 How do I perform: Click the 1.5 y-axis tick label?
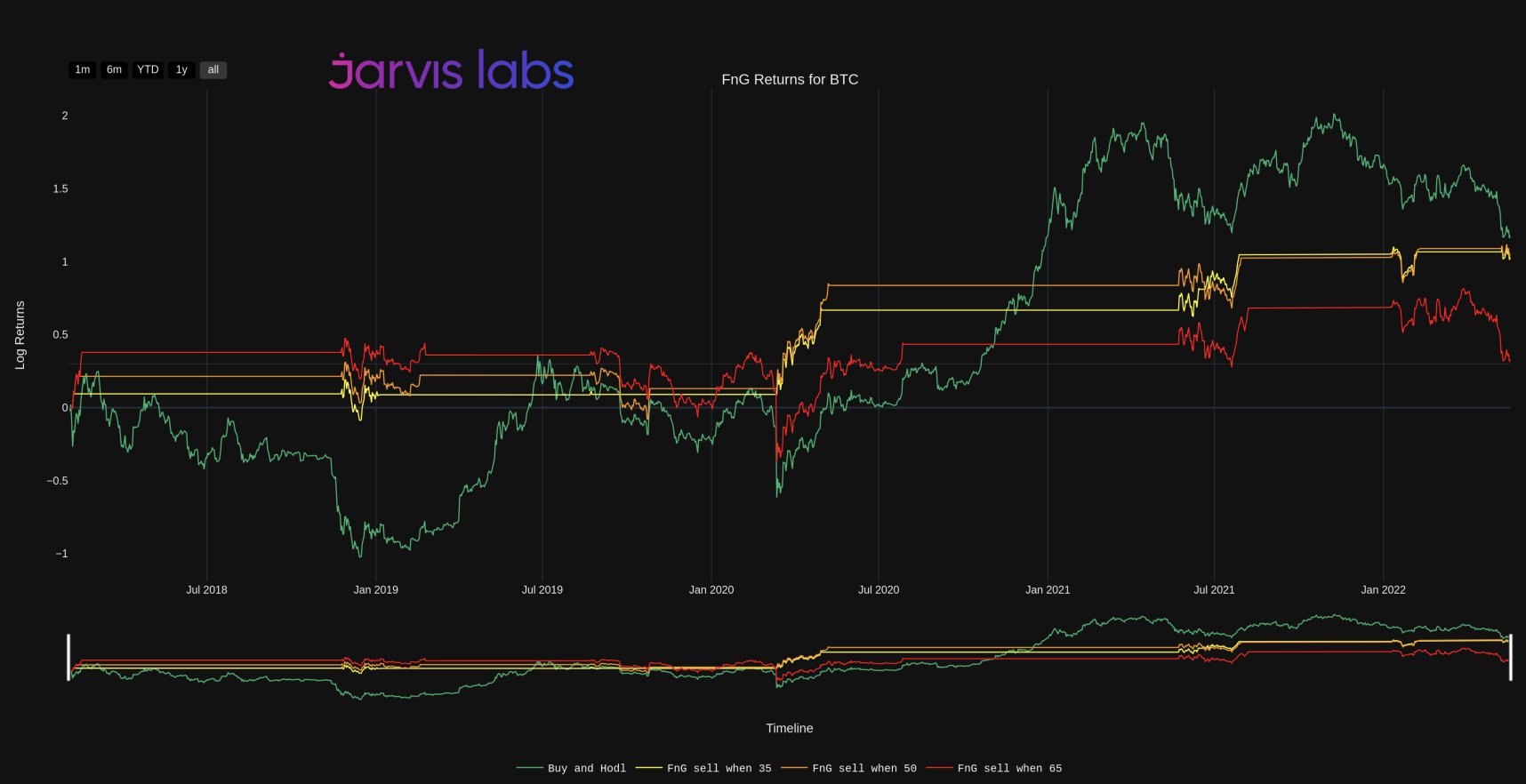pos(60,188)
